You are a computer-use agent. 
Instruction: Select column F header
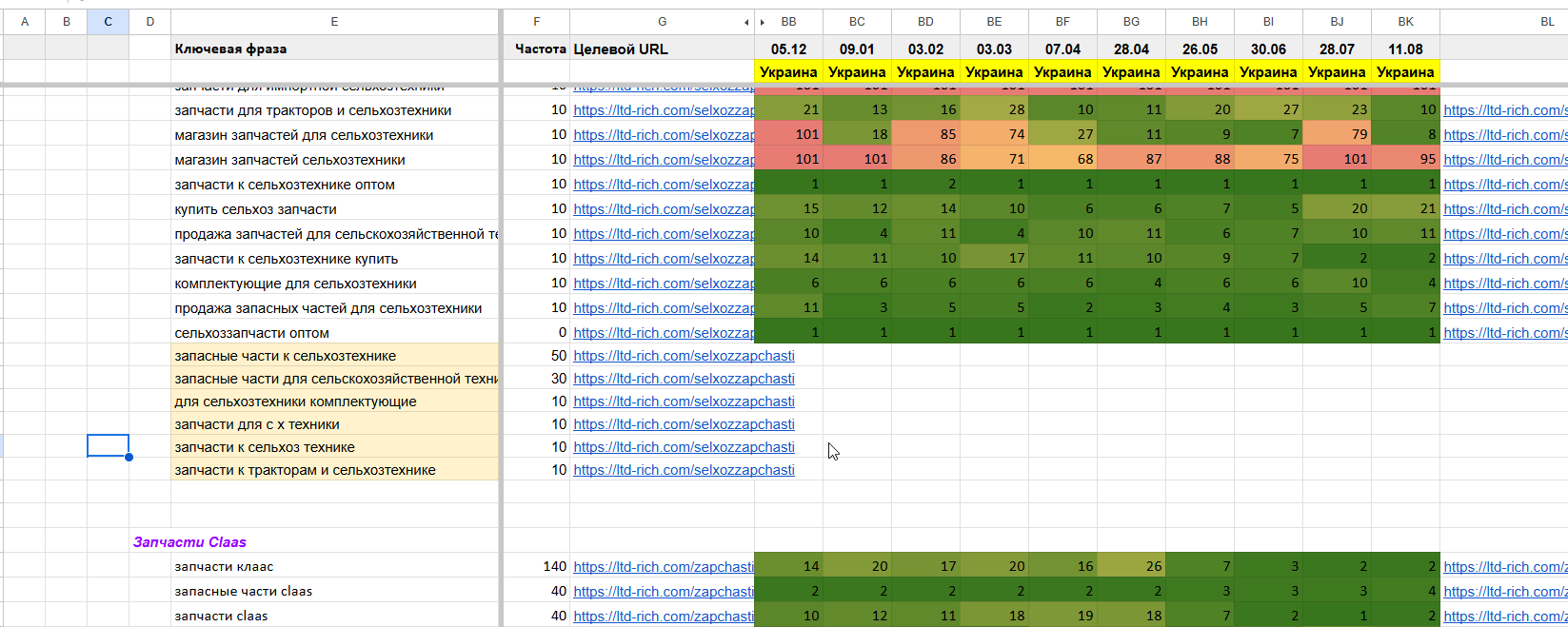click(x=537, y=22)
